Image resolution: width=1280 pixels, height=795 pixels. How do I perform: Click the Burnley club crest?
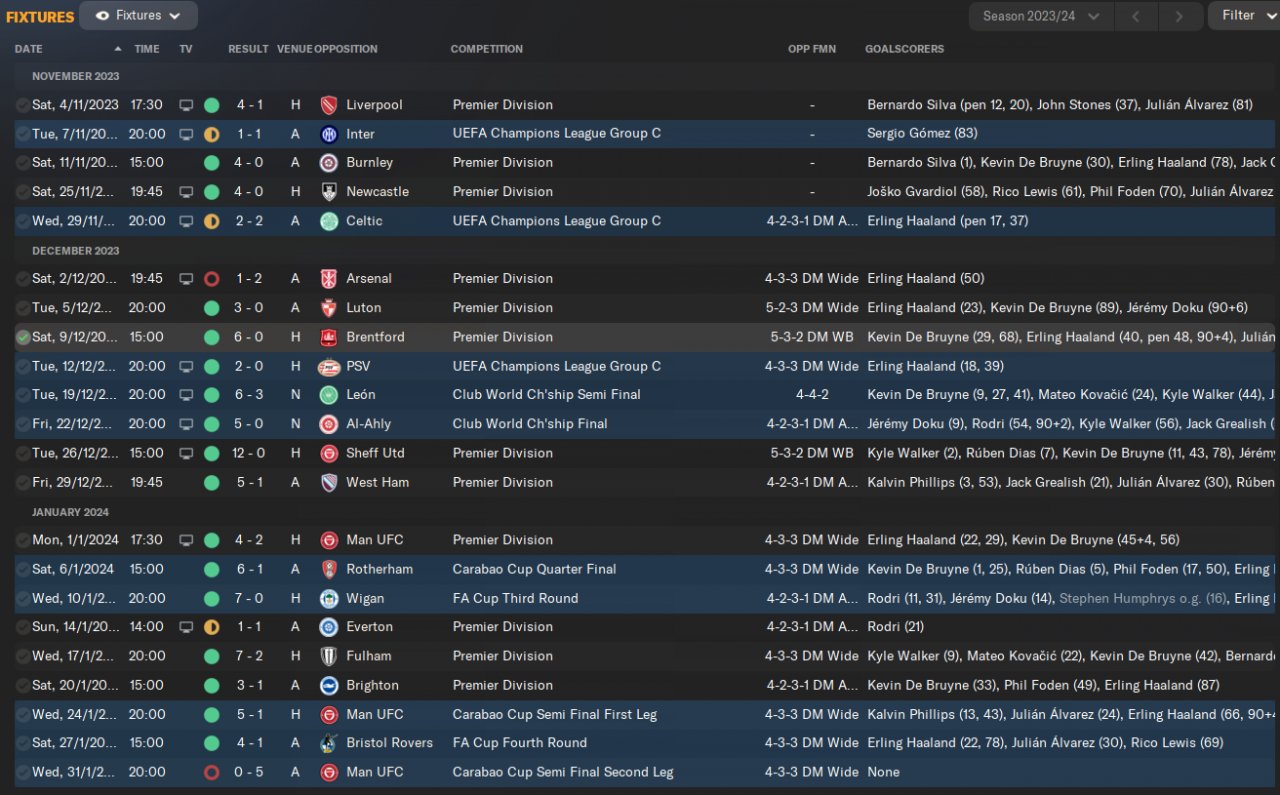[328, 163]
